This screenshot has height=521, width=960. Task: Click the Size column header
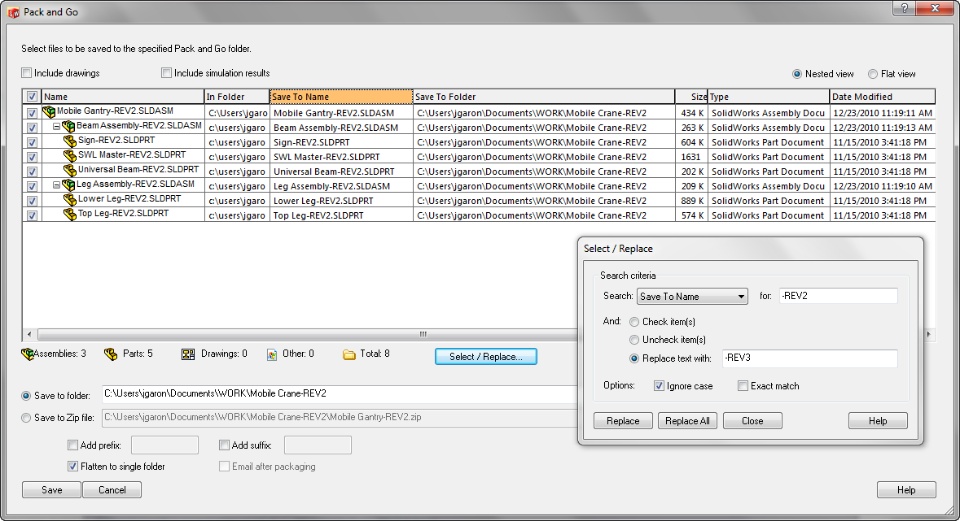click(x=691, y=97)
